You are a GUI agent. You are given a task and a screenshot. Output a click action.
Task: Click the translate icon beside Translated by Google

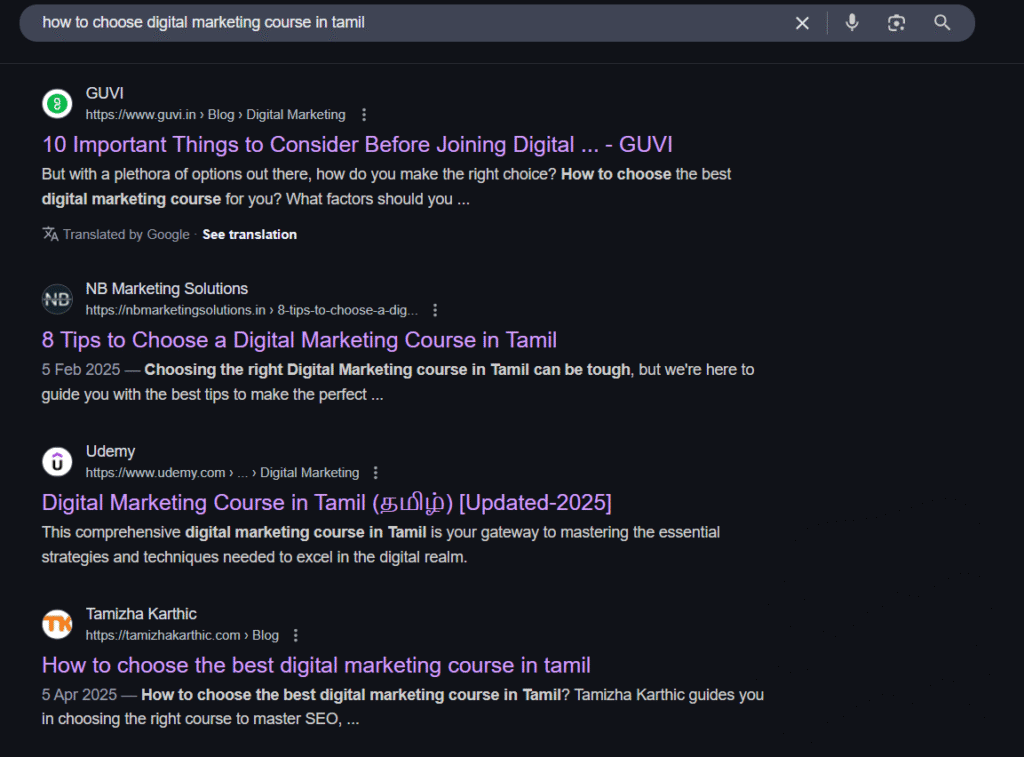click(50, 234)
